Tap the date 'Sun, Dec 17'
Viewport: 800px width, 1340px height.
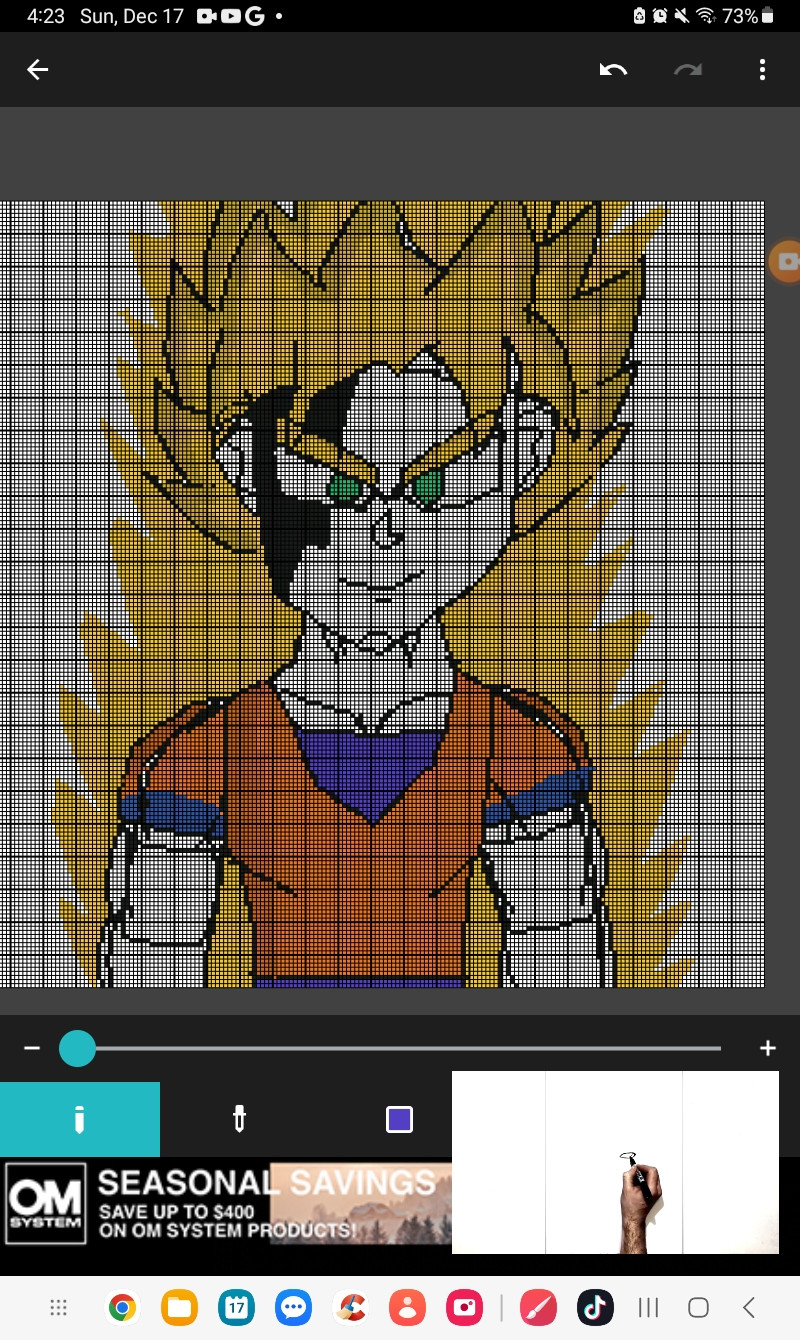131,16
